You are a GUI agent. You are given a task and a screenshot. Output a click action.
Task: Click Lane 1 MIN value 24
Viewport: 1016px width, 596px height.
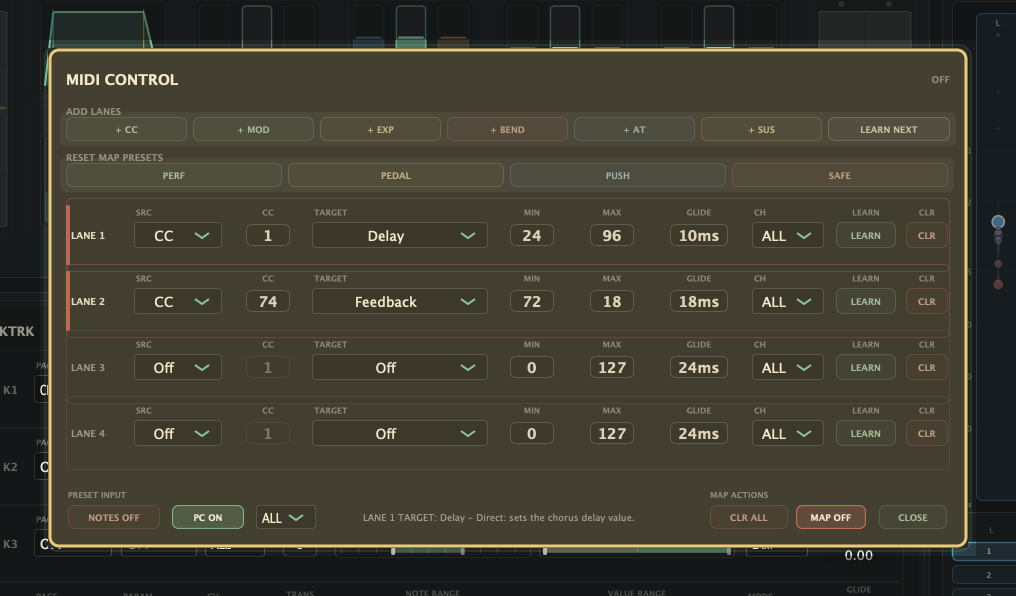(x=531, y=235)
